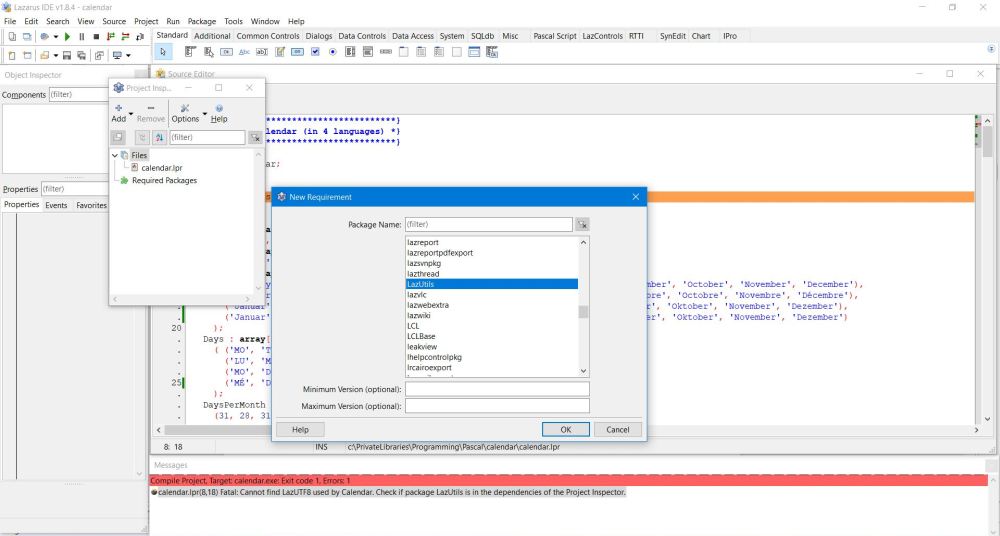Click the Save All icon
Screen dimensions: 1000x536
click(82, 56)
